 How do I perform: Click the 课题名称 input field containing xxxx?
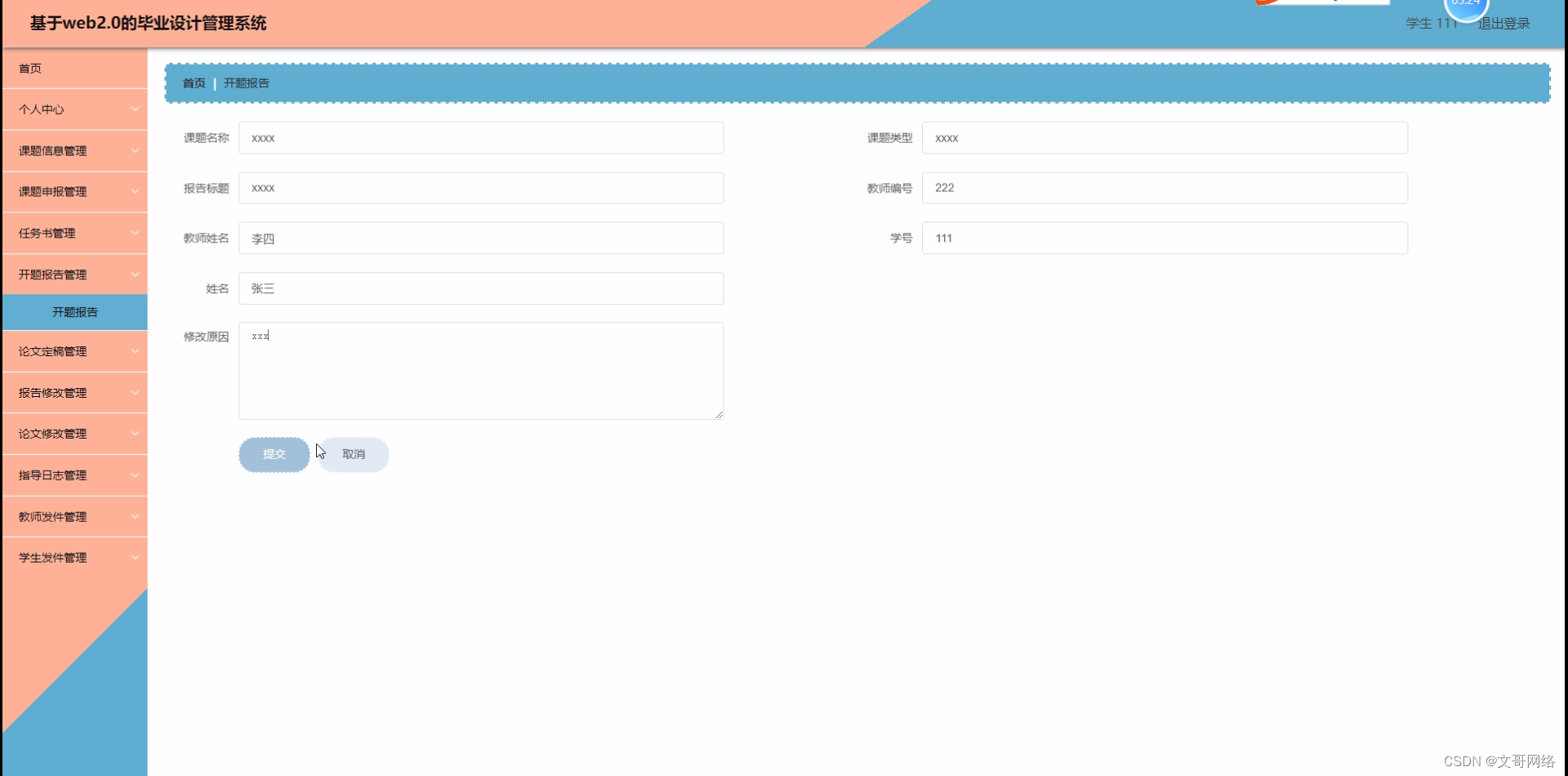pyautogui.click(x=480, y=138)
